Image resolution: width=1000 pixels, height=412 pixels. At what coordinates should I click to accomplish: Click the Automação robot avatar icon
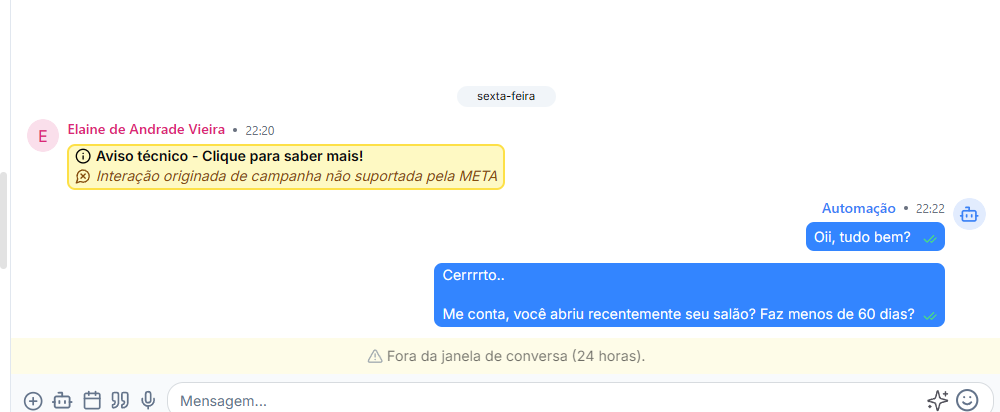tap(969, 213)
